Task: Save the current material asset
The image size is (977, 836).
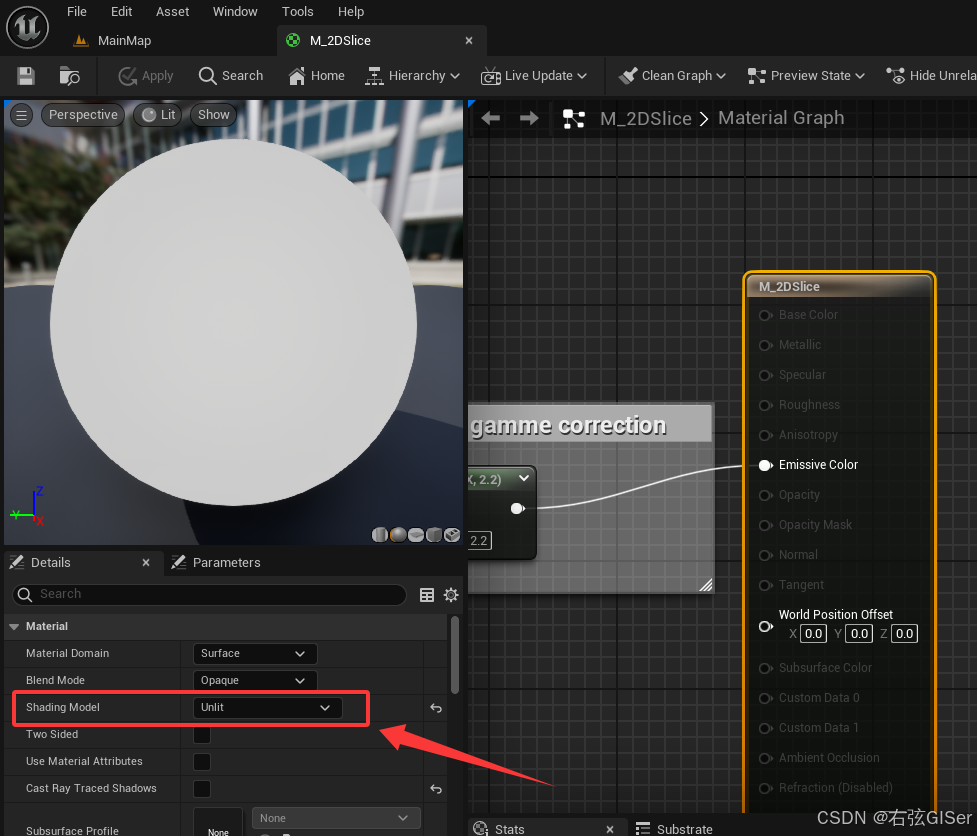Action: click(x=26, y=76)
